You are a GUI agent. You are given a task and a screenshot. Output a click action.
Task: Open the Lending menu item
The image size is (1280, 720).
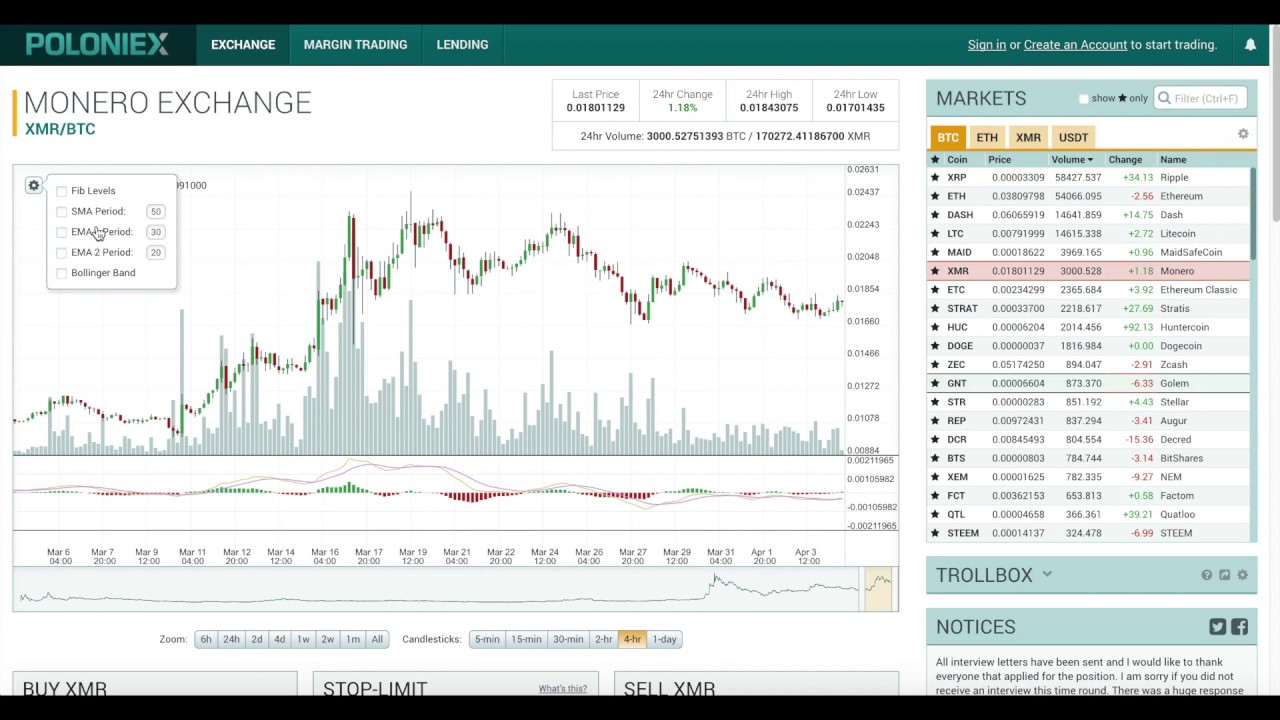[462, 45]
